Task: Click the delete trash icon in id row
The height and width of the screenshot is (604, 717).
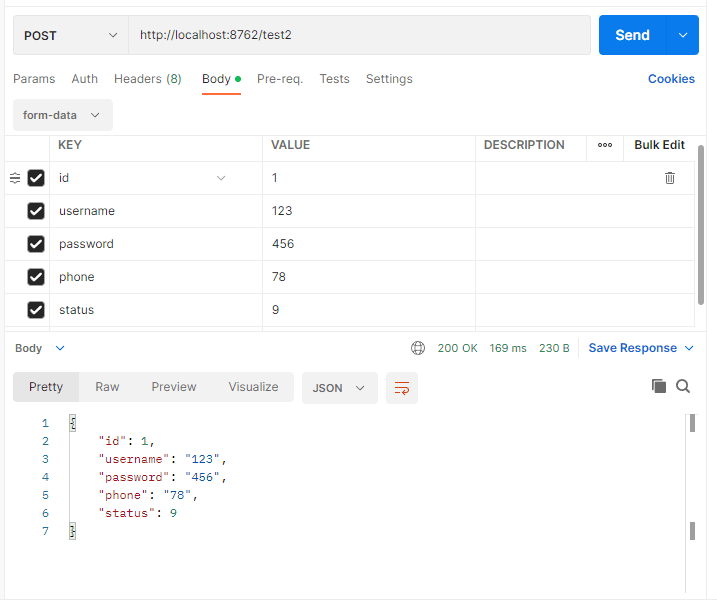Action: point(669,178)
